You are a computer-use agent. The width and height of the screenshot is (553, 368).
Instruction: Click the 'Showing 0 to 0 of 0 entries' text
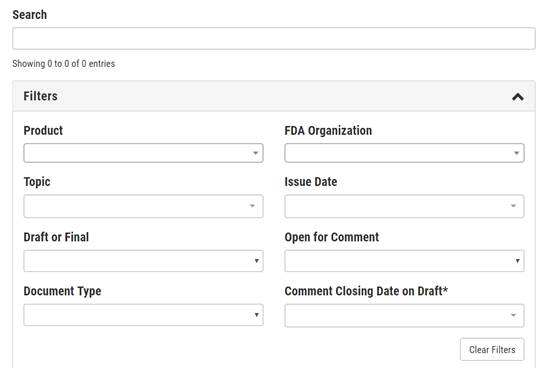tap(64, 64)
